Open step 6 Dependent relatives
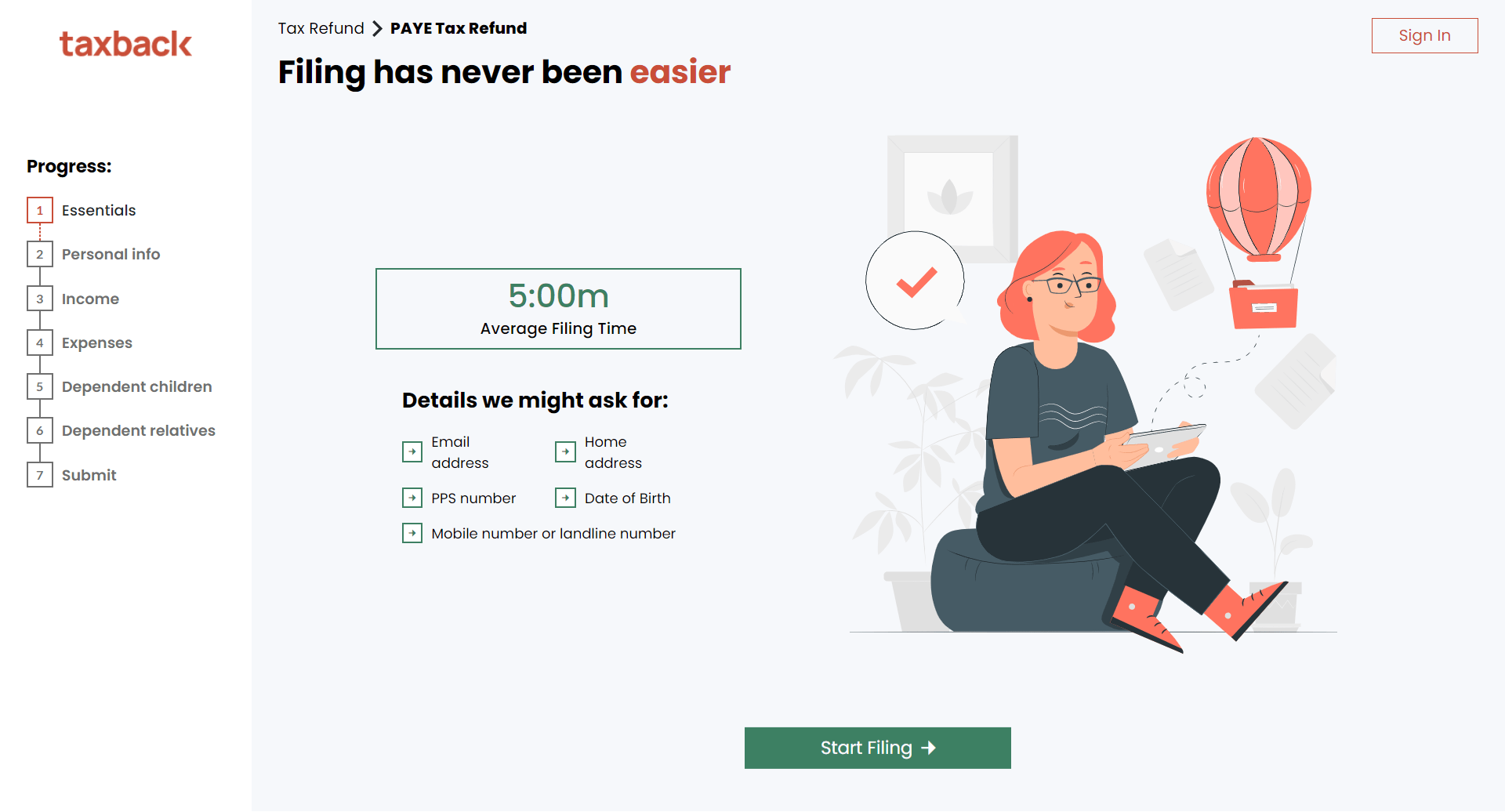 pos(138,430)
